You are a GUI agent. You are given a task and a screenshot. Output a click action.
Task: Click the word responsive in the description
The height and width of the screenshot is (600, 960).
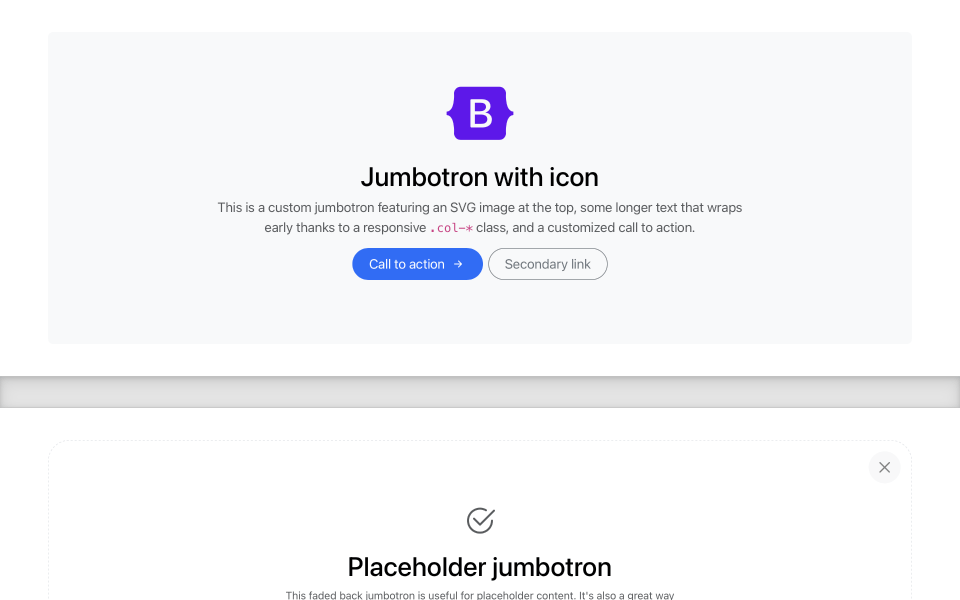click(x=395, y=228)
